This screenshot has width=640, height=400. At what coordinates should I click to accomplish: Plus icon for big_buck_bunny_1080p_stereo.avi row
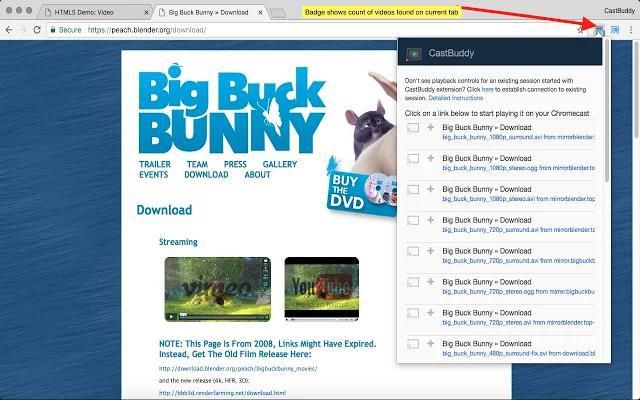[431, 189]
